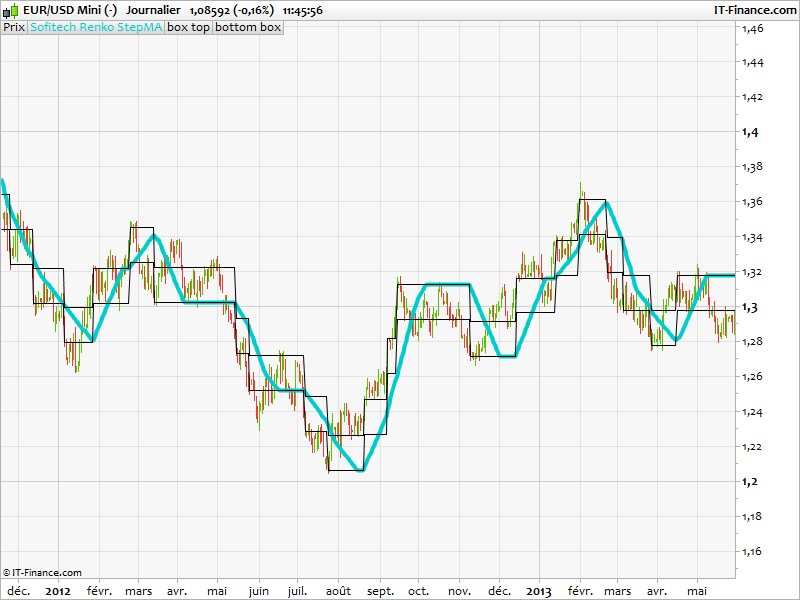Select the Sofitech Renko StepMA indicator label
The image size is (800, 600).
tap(96, 27)
